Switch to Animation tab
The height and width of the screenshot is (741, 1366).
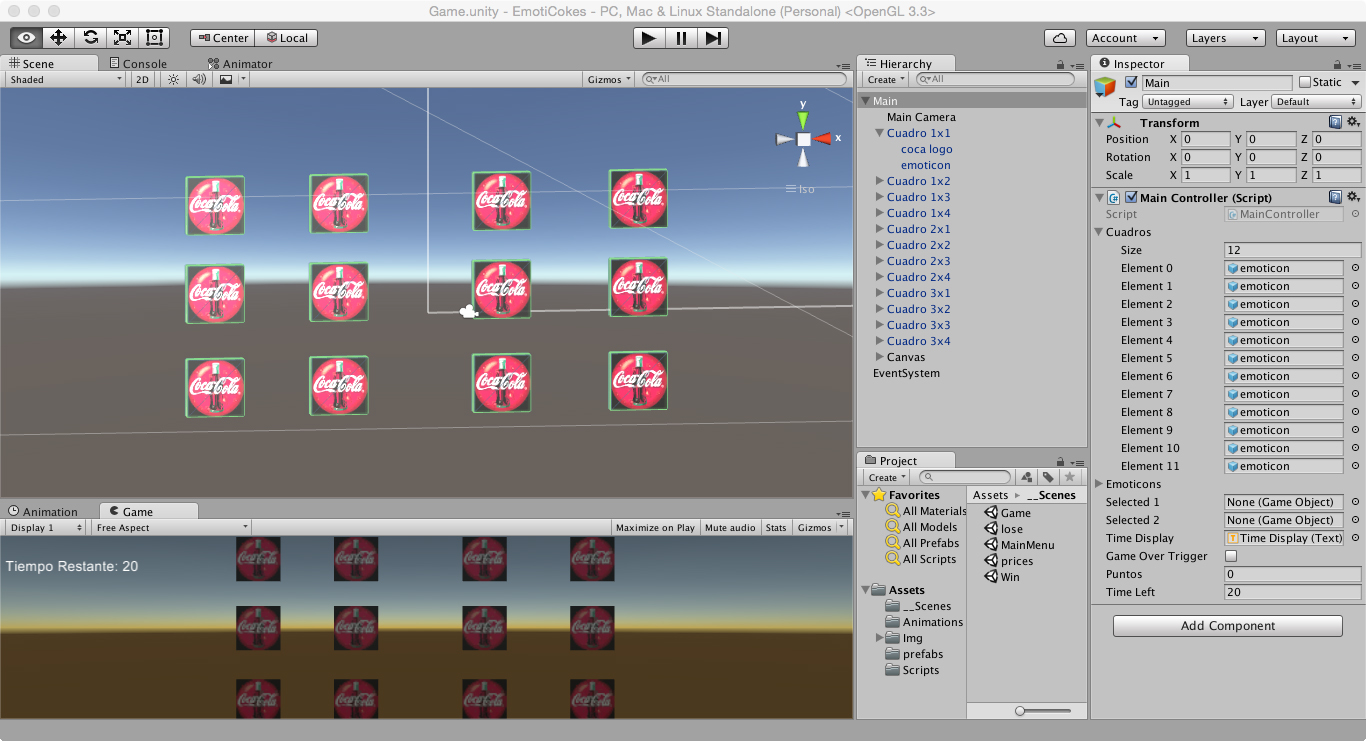[x=43, y=511]
